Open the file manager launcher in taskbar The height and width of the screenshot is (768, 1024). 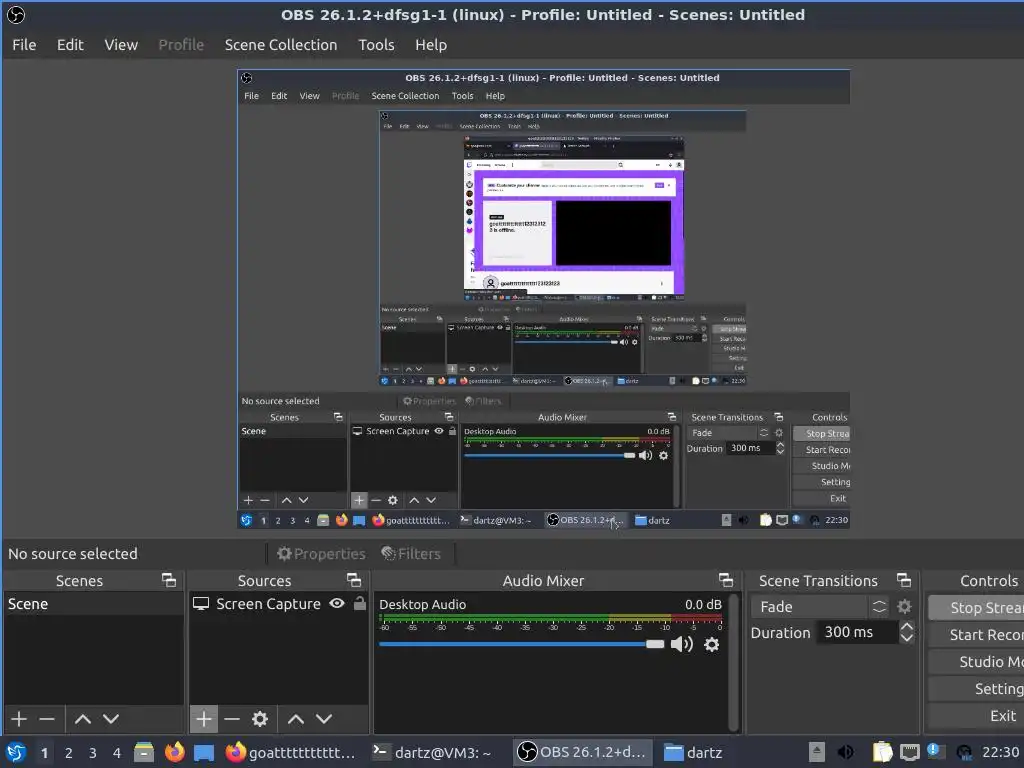(144, 752)
